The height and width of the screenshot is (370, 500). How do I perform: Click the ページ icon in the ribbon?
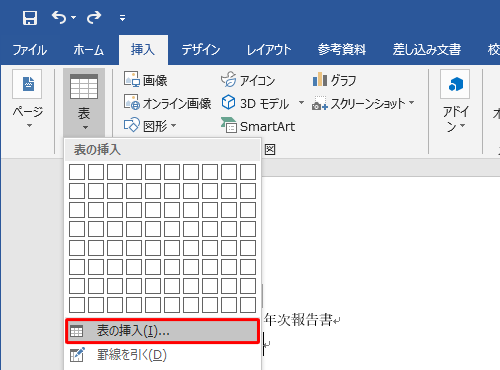27,84
